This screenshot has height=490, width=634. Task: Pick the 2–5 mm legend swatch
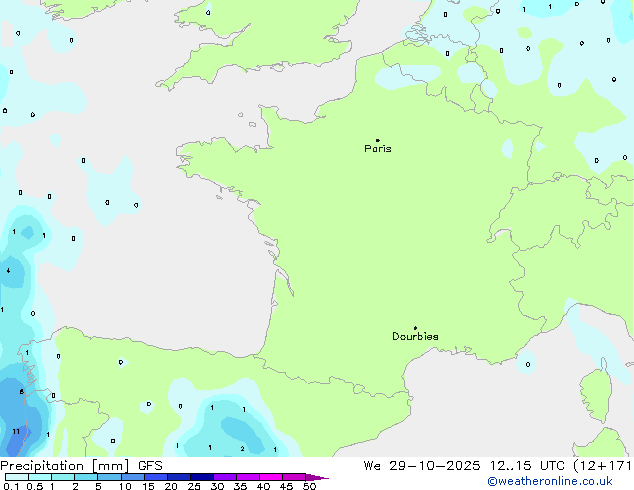[x=86, y=477]
